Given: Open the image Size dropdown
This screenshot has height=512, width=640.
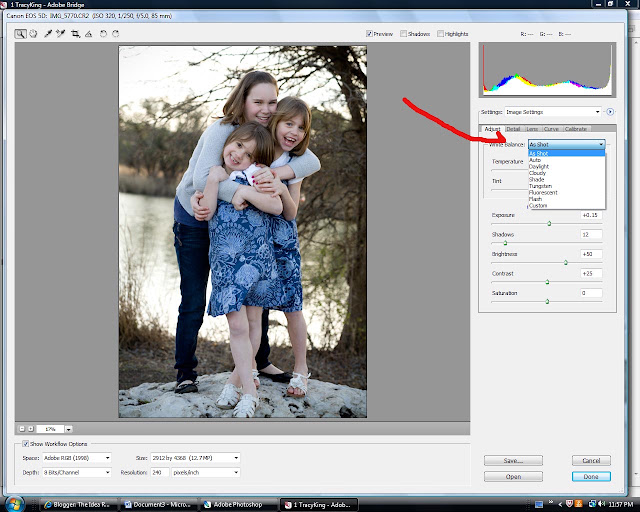Looking at the screenshot, I should (195, 458).
